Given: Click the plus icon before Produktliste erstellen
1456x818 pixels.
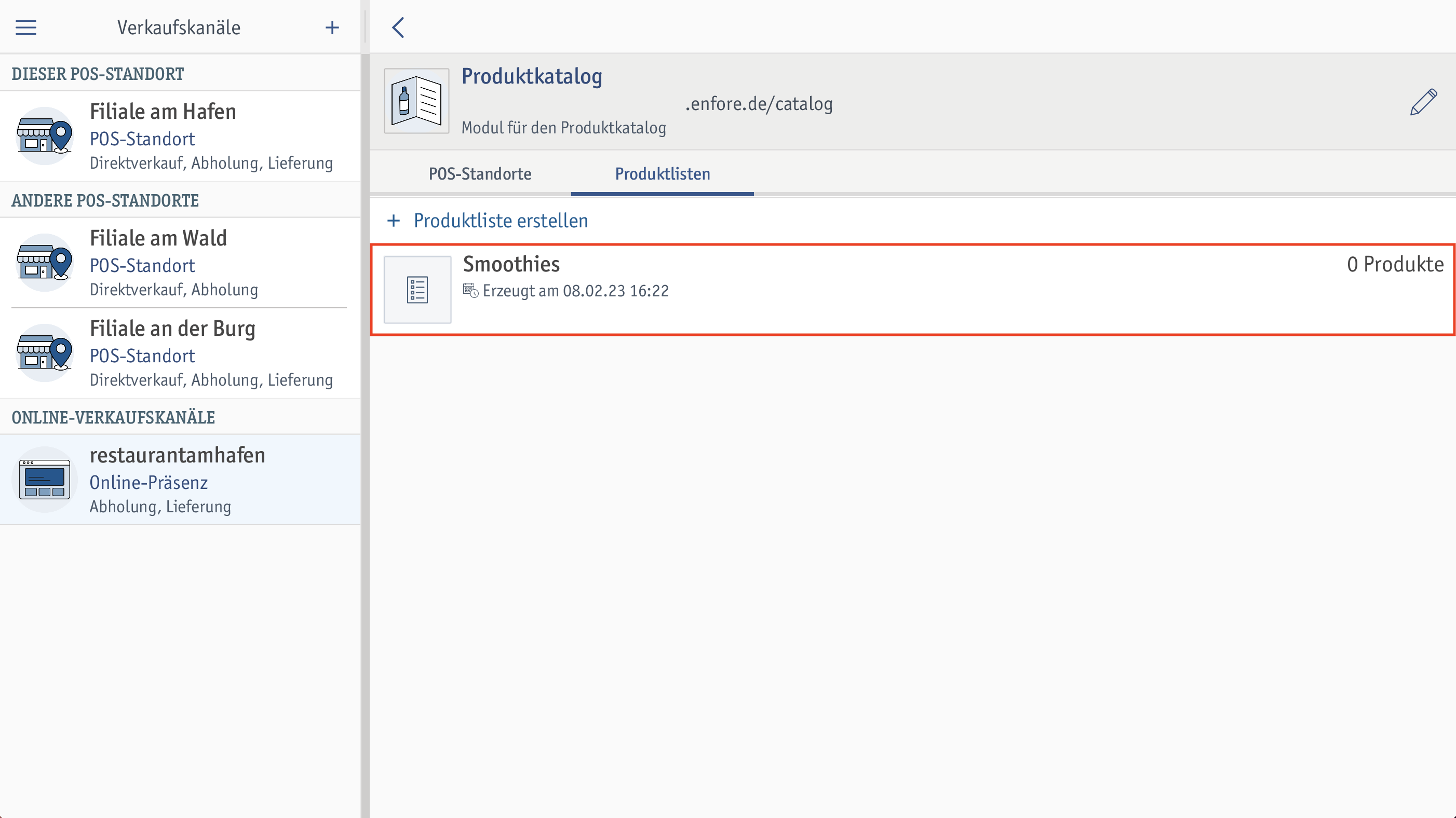Looking at the screenshot, I should [394, 220].
